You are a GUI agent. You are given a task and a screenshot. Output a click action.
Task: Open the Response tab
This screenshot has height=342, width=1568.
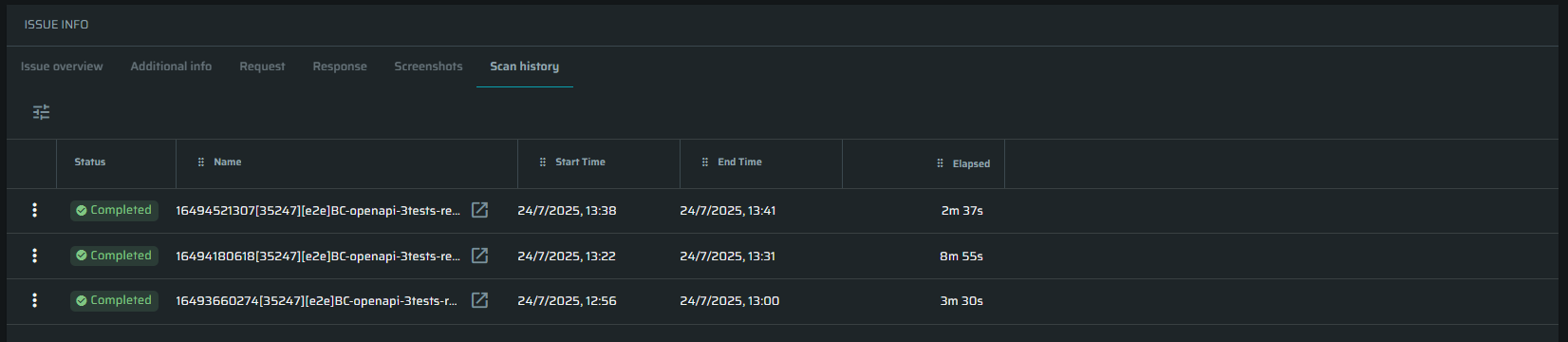click(x=340, y=66)
